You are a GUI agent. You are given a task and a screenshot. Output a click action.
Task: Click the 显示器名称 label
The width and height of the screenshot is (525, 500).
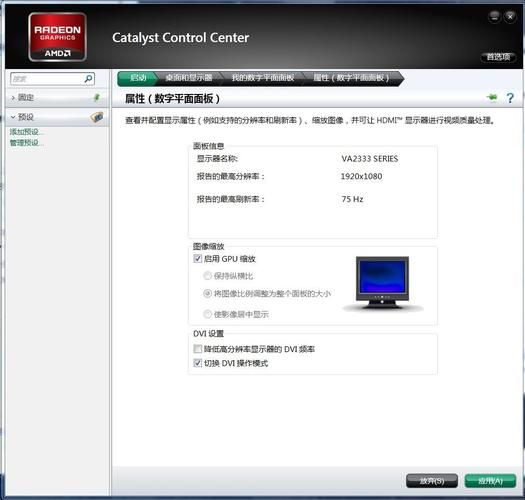[217, 159]
